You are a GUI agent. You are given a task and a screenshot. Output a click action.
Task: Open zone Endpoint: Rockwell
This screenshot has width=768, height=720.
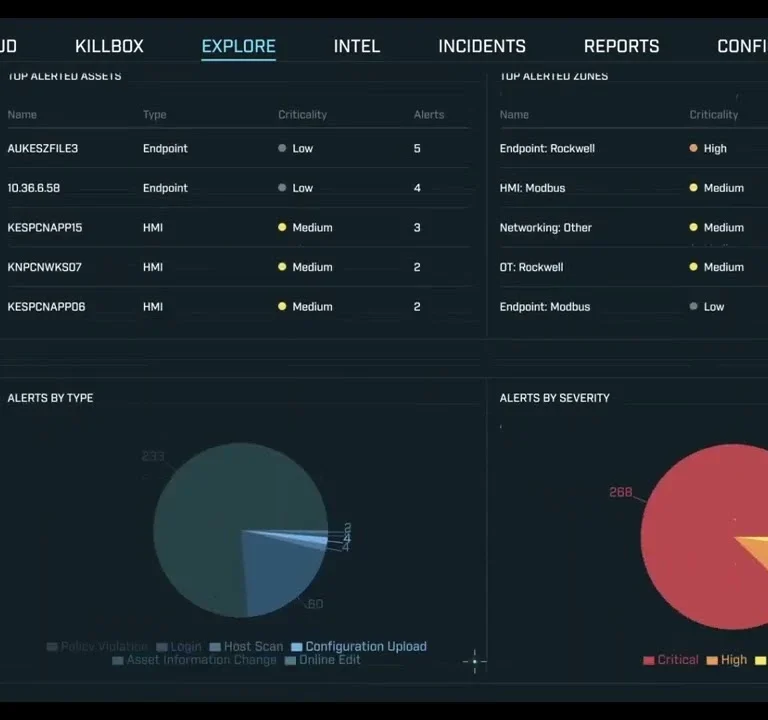(547, 148)
